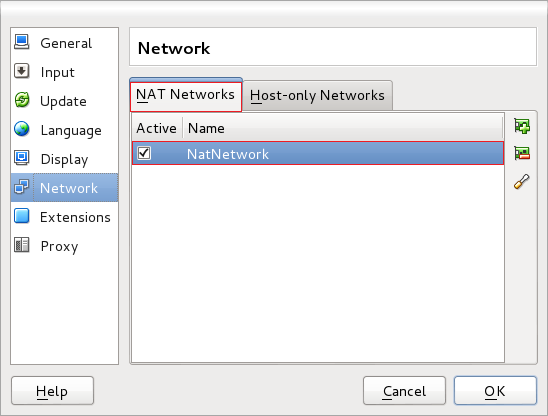Click the add NAT network icon
Viewport: 548px width, 416px height.
522,126
